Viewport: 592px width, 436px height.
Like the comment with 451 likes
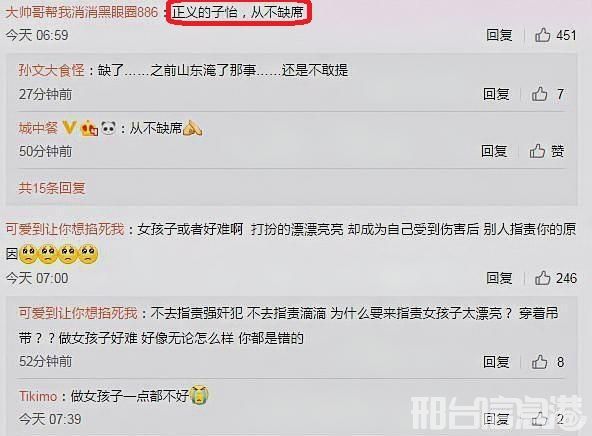[x=543, y=35]
